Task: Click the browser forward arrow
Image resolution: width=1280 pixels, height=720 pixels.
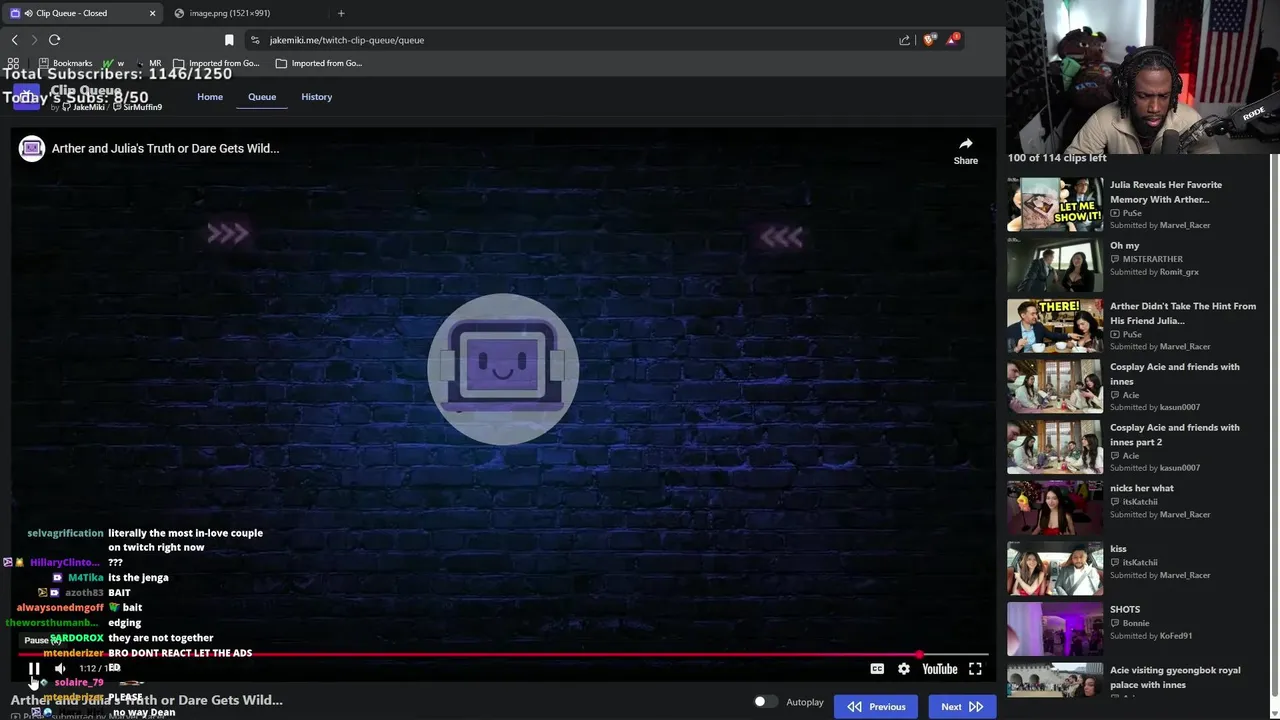Action: [34, 40]
